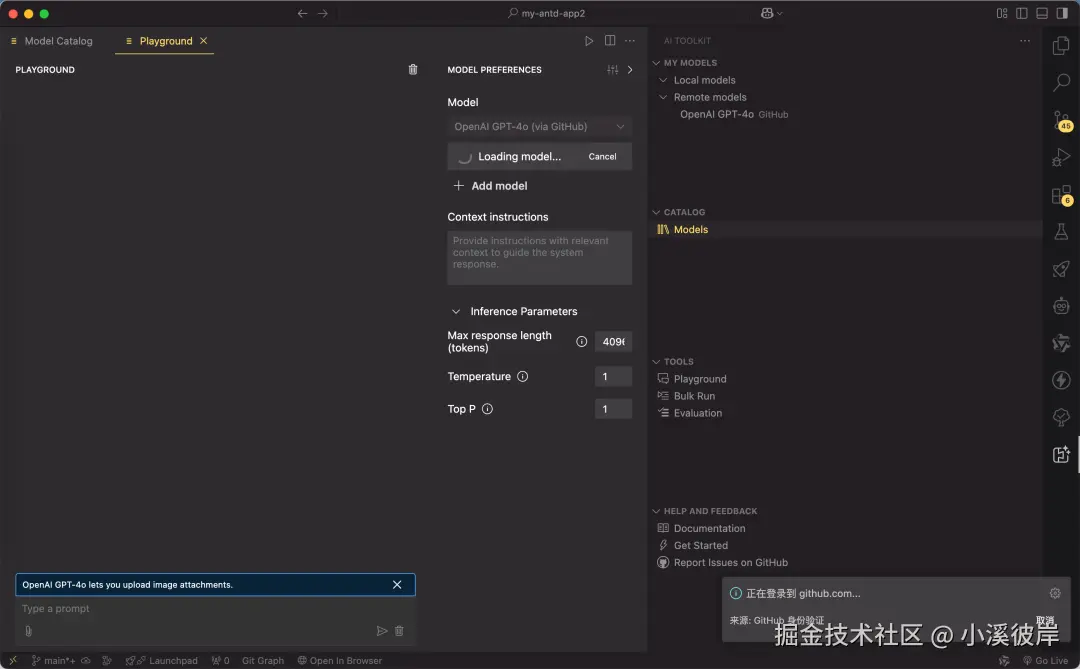Screen dimensions: 1080x669
Task: Split the editor with split icon
Action: coord(610,41)
